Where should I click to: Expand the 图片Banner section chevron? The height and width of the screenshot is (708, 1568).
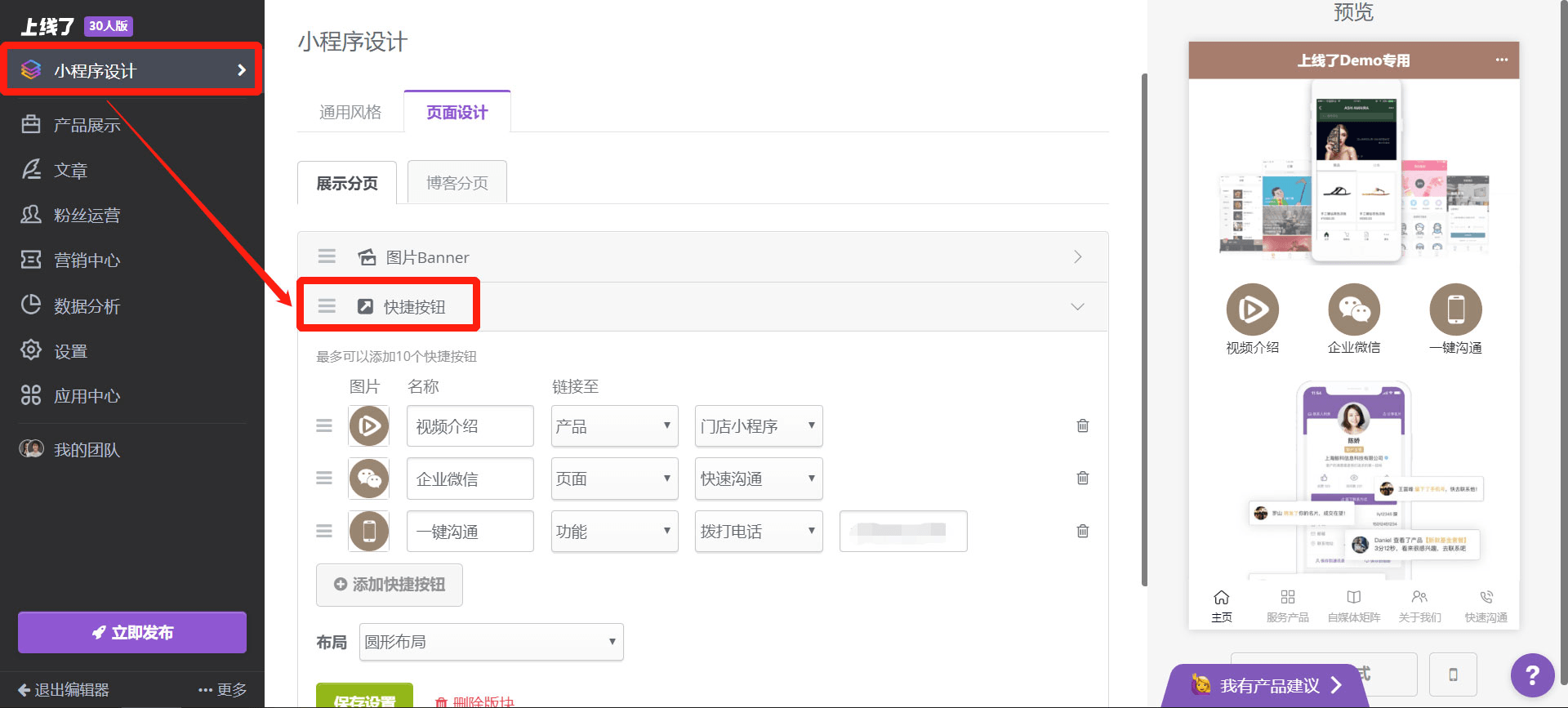[x=1077, y=257]
